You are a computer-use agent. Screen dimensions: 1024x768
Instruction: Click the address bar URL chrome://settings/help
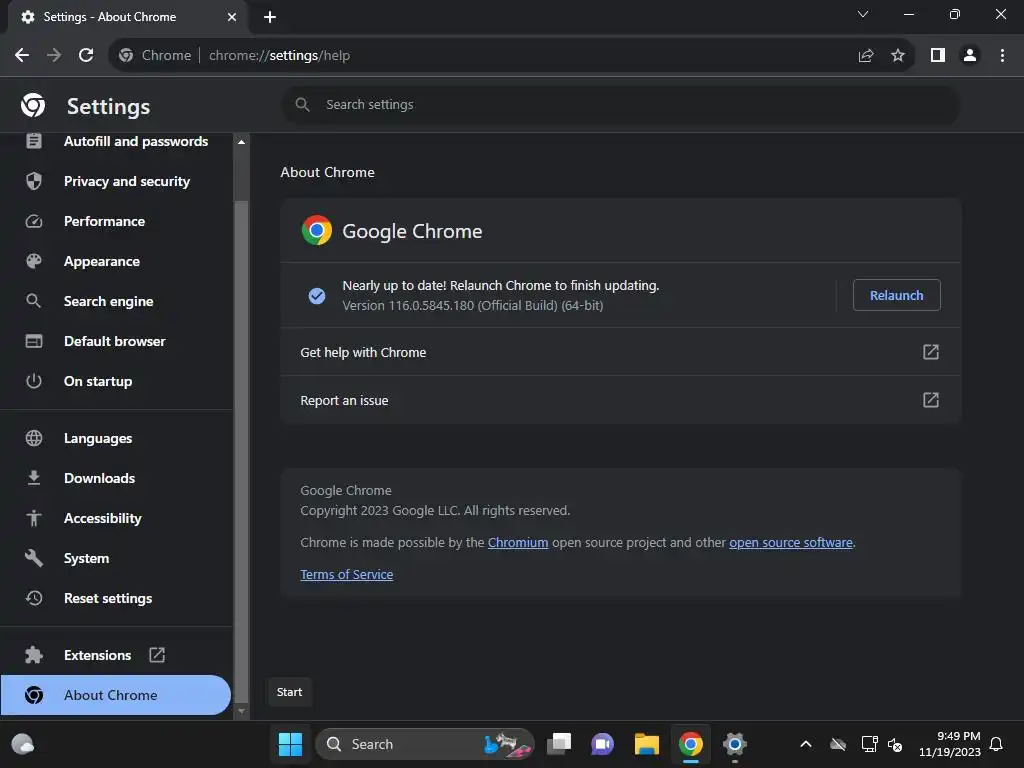tap(280, 56)
